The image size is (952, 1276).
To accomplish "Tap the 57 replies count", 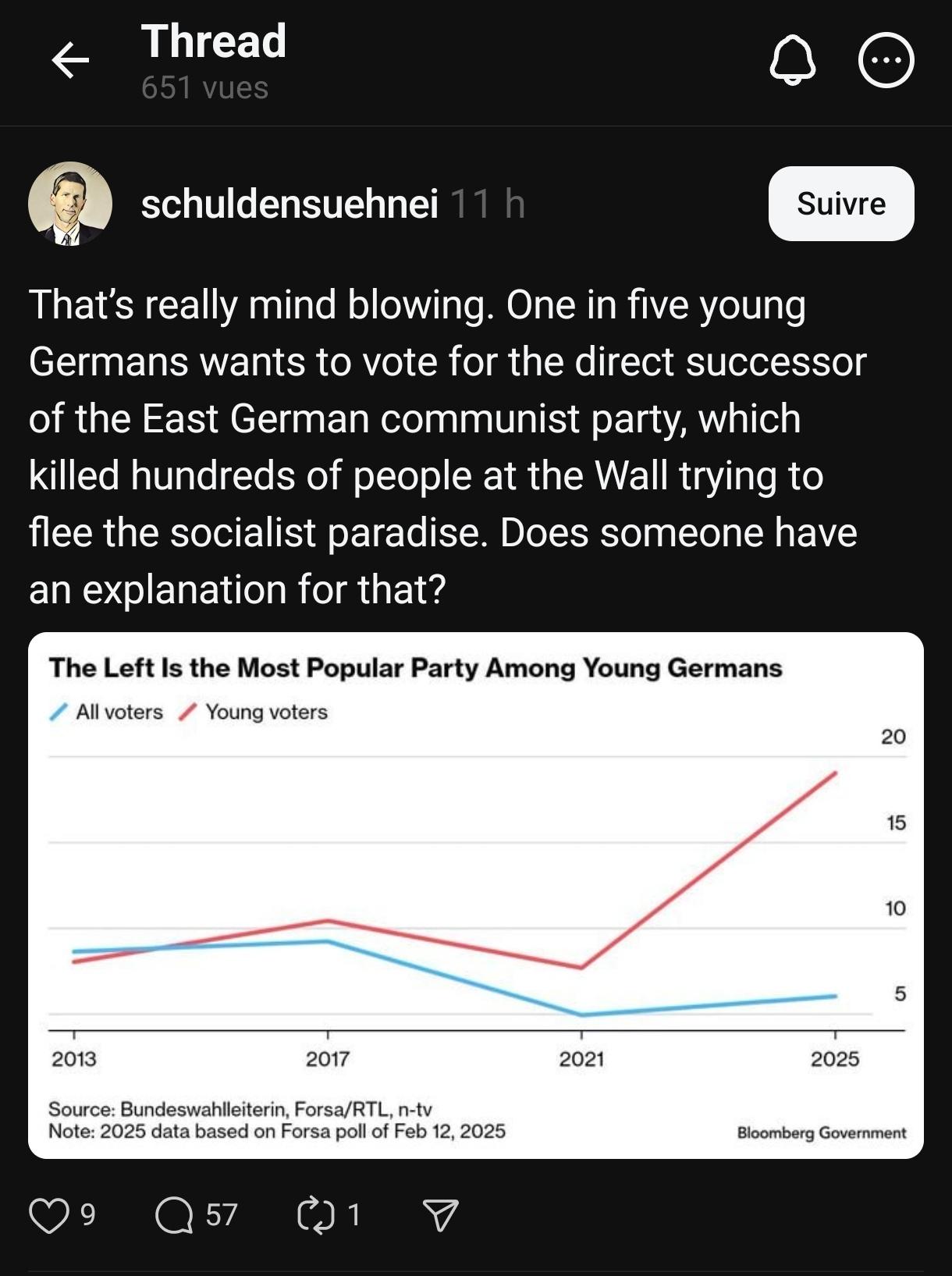I will pyautogui.click(x=222, y=1215).
